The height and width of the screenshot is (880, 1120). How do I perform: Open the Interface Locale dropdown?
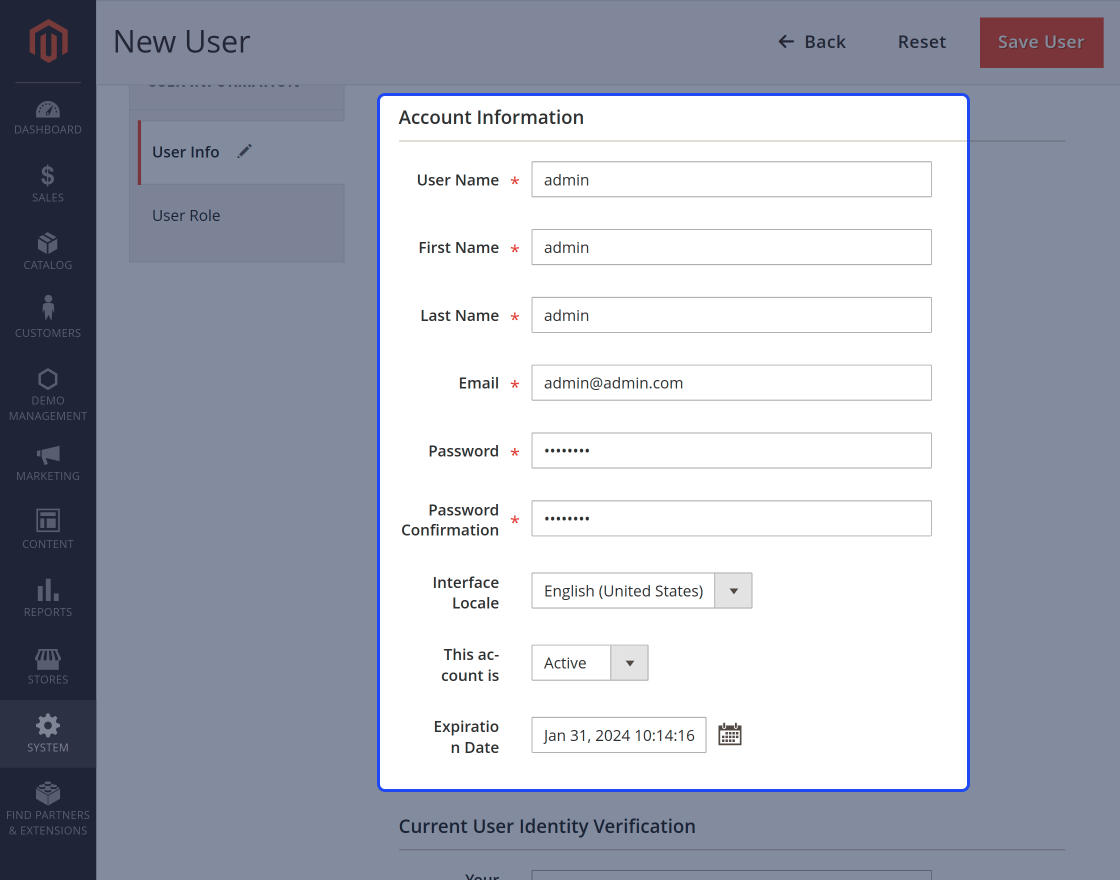(x=641, y=591)
